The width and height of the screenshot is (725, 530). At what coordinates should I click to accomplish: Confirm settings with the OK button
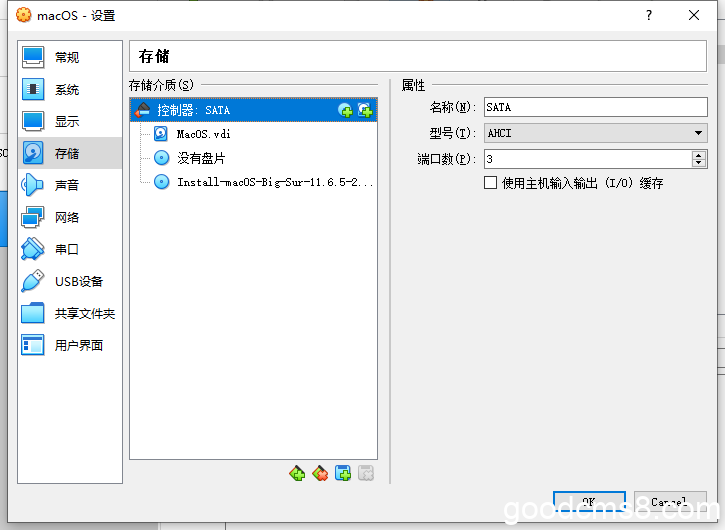point(589,502)
